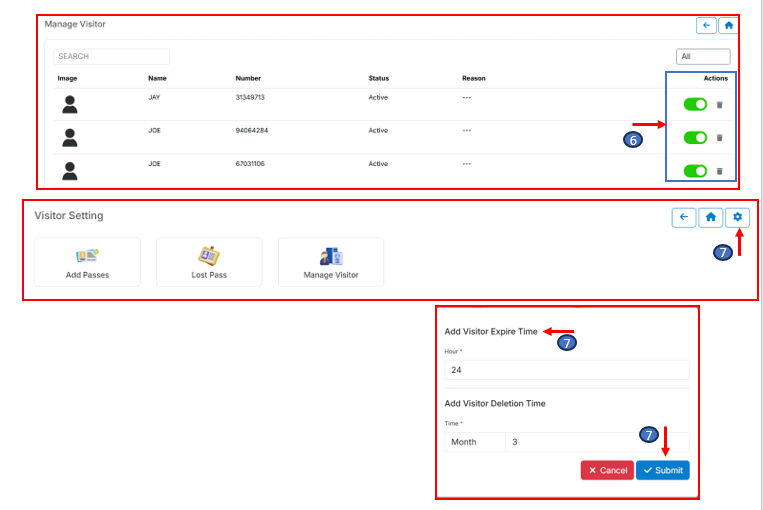Open the Lost Pass tile
Screen dimensions: 763x510
click(x=209, y=263)
